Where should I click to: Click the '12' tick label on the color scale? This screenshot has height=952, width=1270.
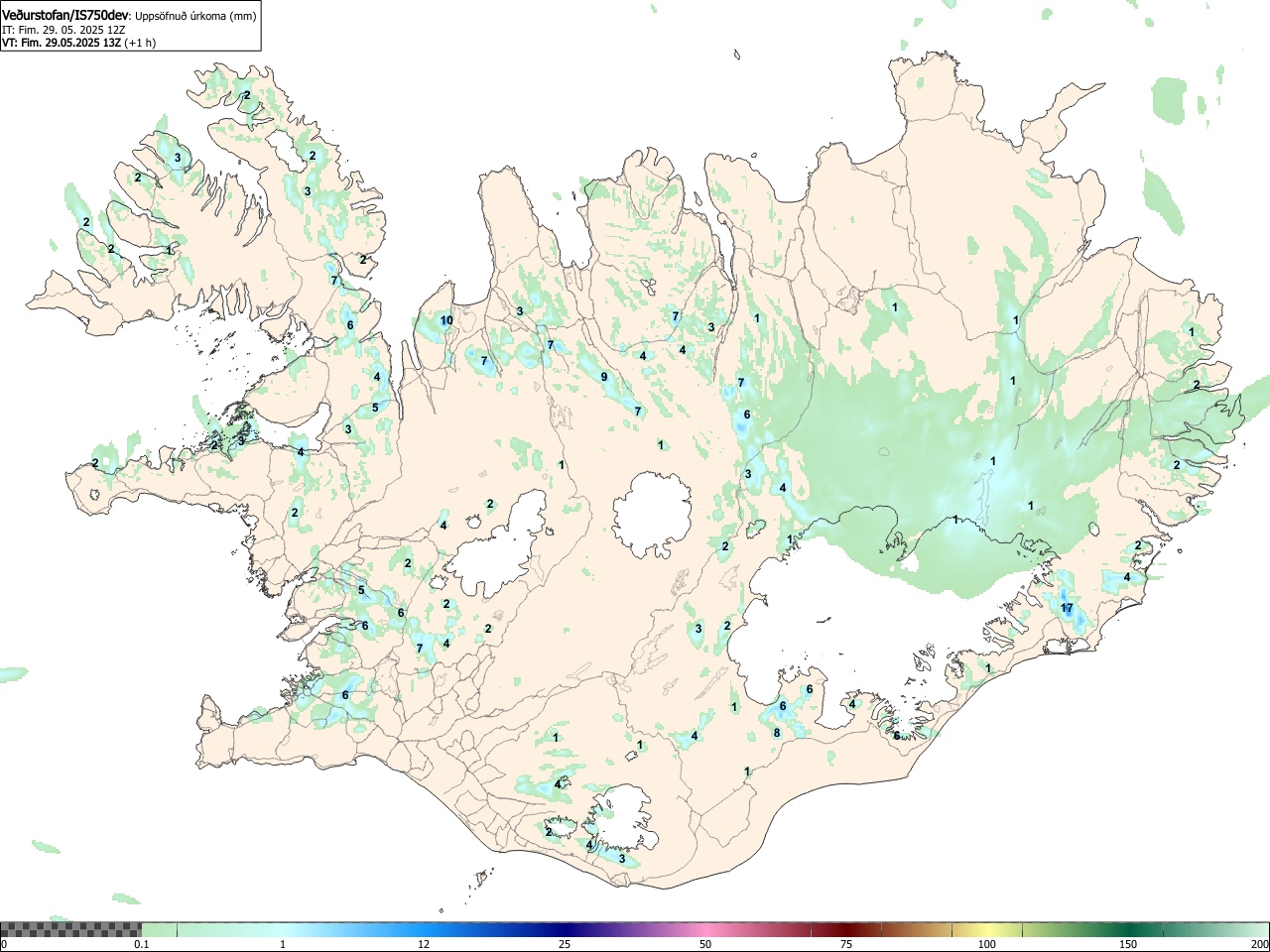424,944
